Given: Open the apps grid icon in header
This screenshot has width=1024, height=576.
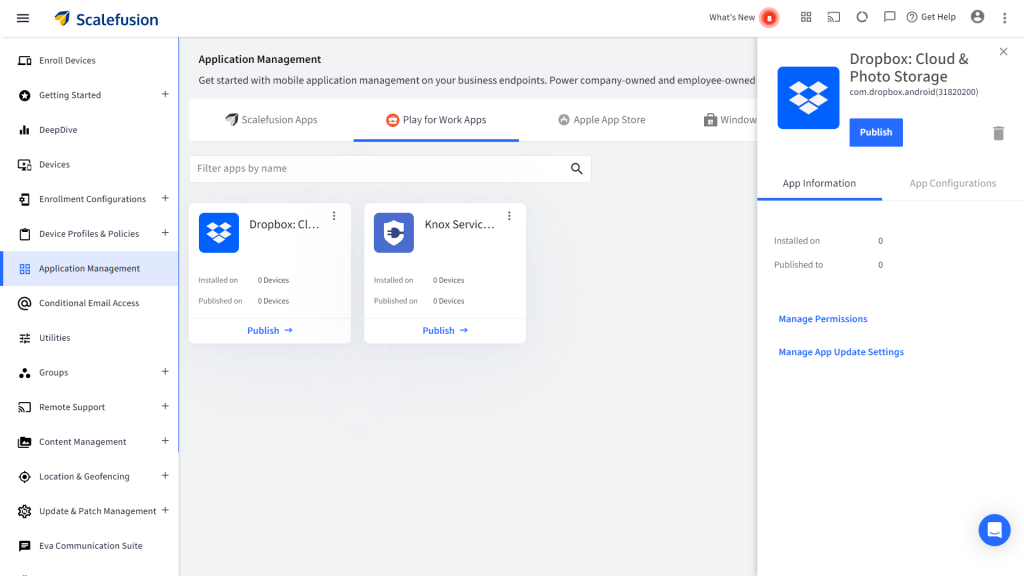Looking at the screenshot, I should click(x=806, y=17).
